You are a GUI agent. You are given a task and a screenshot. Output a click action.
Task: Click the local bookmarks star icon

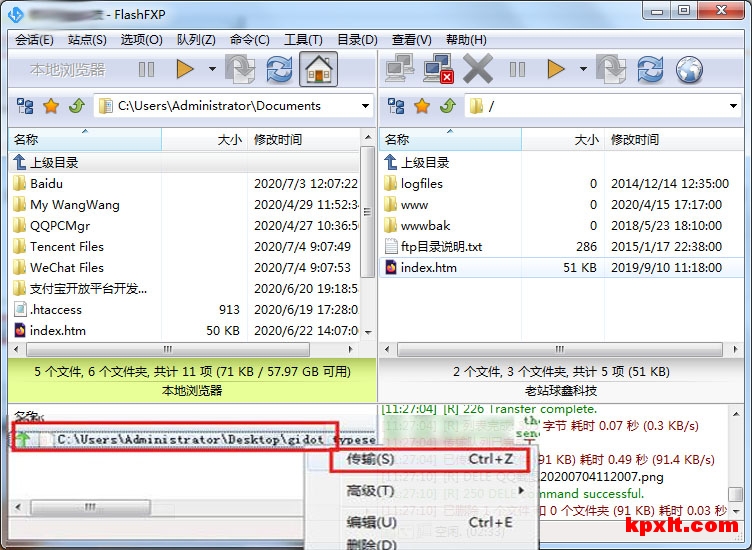coord(50,106)
